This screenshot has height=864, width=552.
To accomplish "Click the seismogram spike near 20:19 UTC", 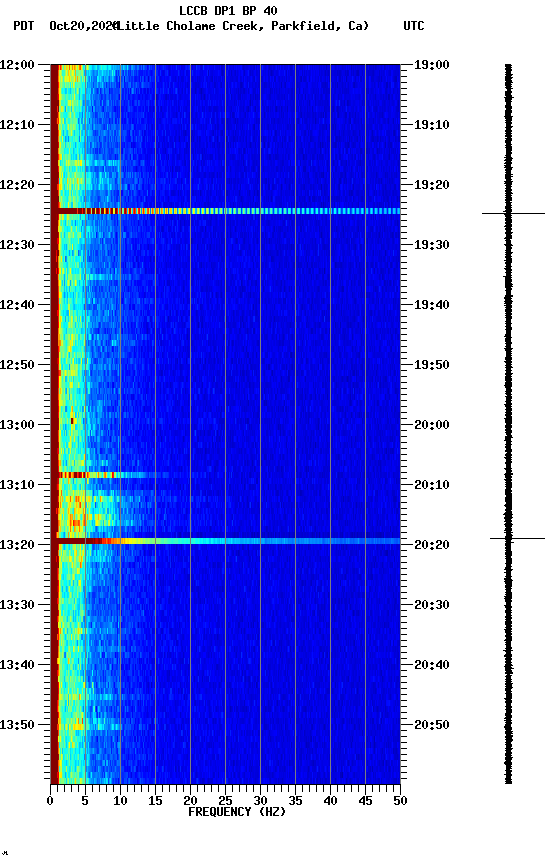I will [x=517, y=538].
